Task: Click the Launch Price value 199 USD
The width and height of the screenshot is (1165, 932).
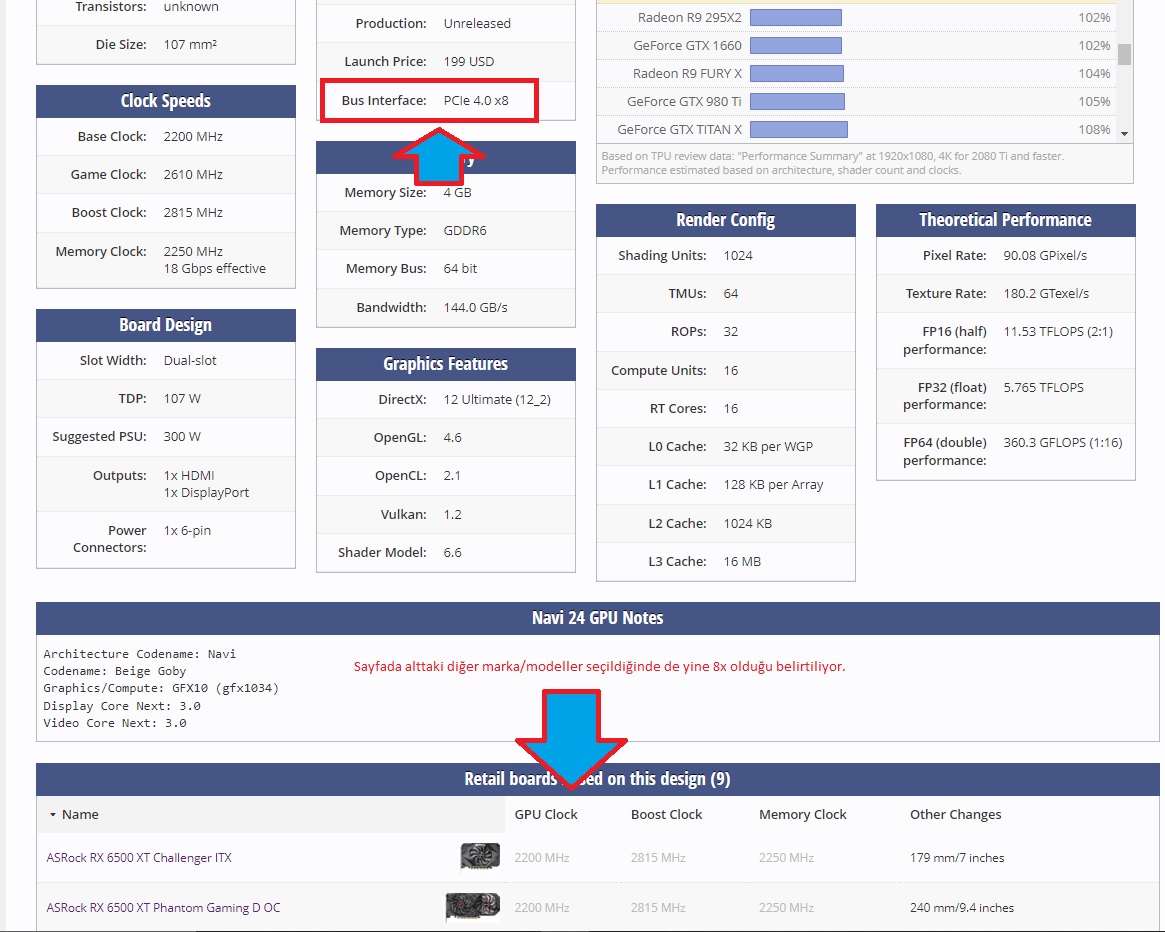Action: click(469, 62)
